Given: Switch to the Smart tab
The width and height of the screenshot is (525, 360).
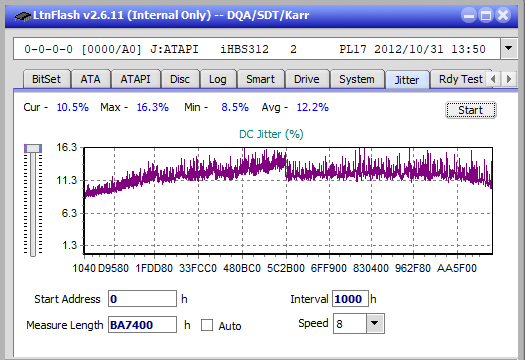Looking at the screenshot, I should coord(260,79).
